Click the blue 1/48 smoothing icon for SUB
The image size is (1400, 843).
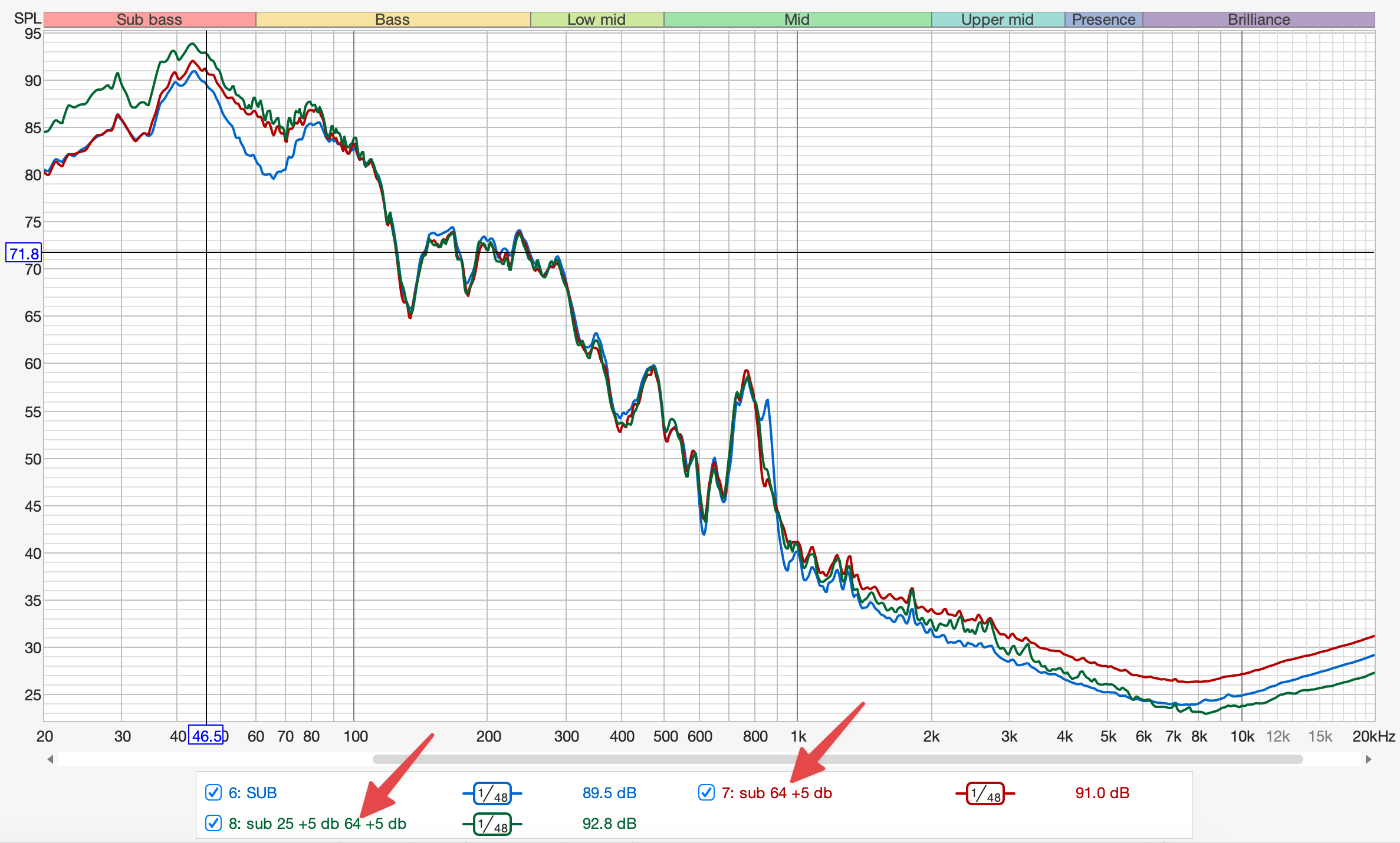coord(492,793)
